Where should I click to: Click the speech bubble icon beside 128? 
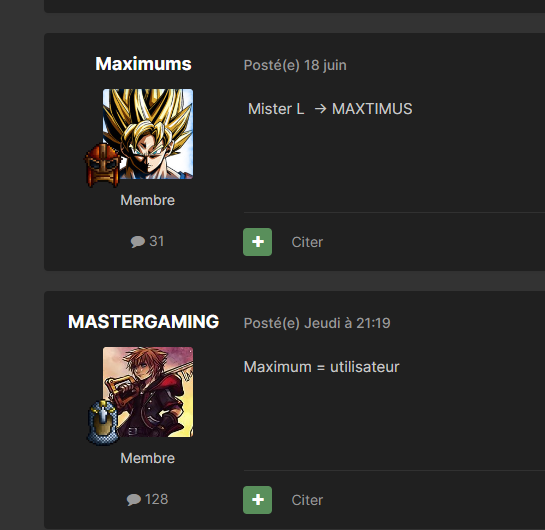tap(133, 499)
